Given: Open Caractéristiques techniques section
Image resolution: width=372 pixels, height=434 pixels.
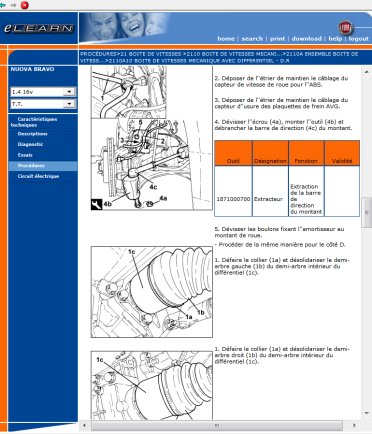Looking at the screenshot, I should click(34, 122).
